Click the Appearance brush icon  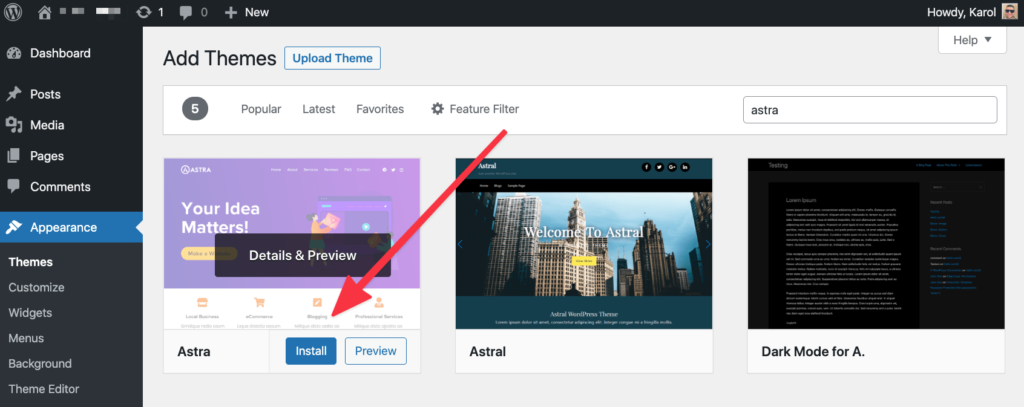tap(14, 227)
